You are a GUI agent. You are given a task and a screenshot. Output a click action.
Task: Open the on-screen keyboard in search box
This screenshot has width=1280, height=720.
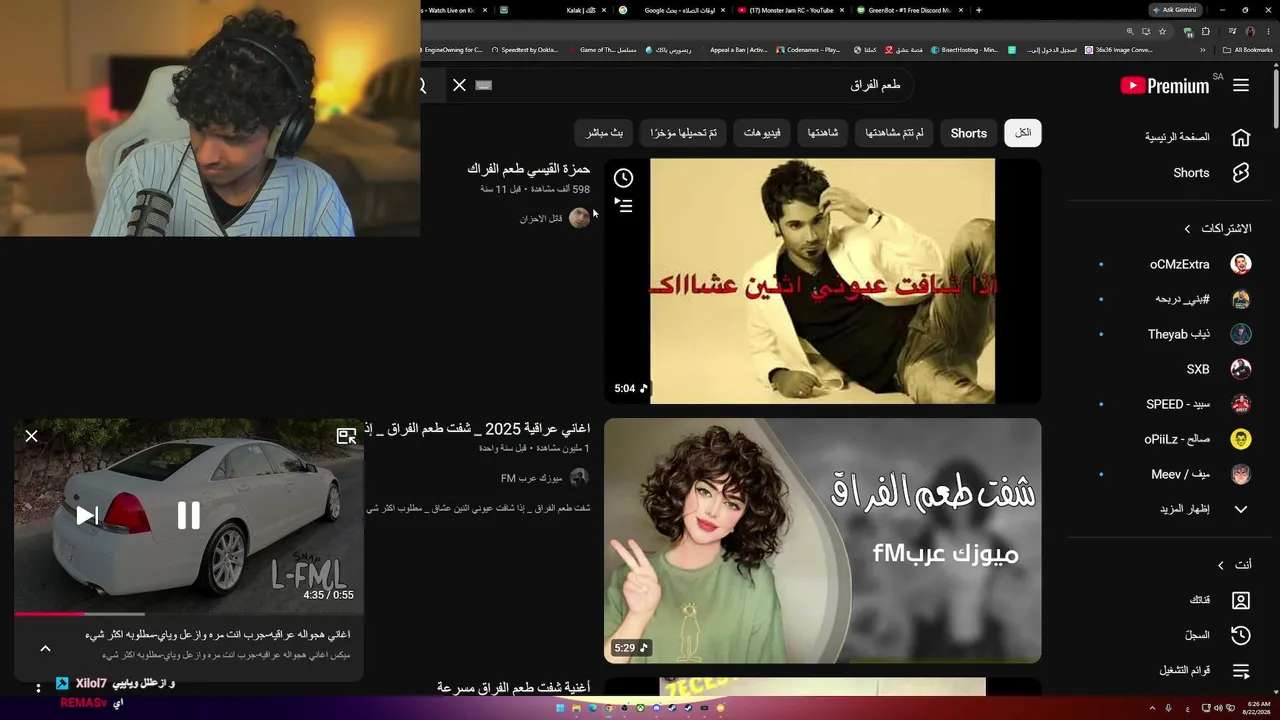pyautogui.click(x=484, y=85)
